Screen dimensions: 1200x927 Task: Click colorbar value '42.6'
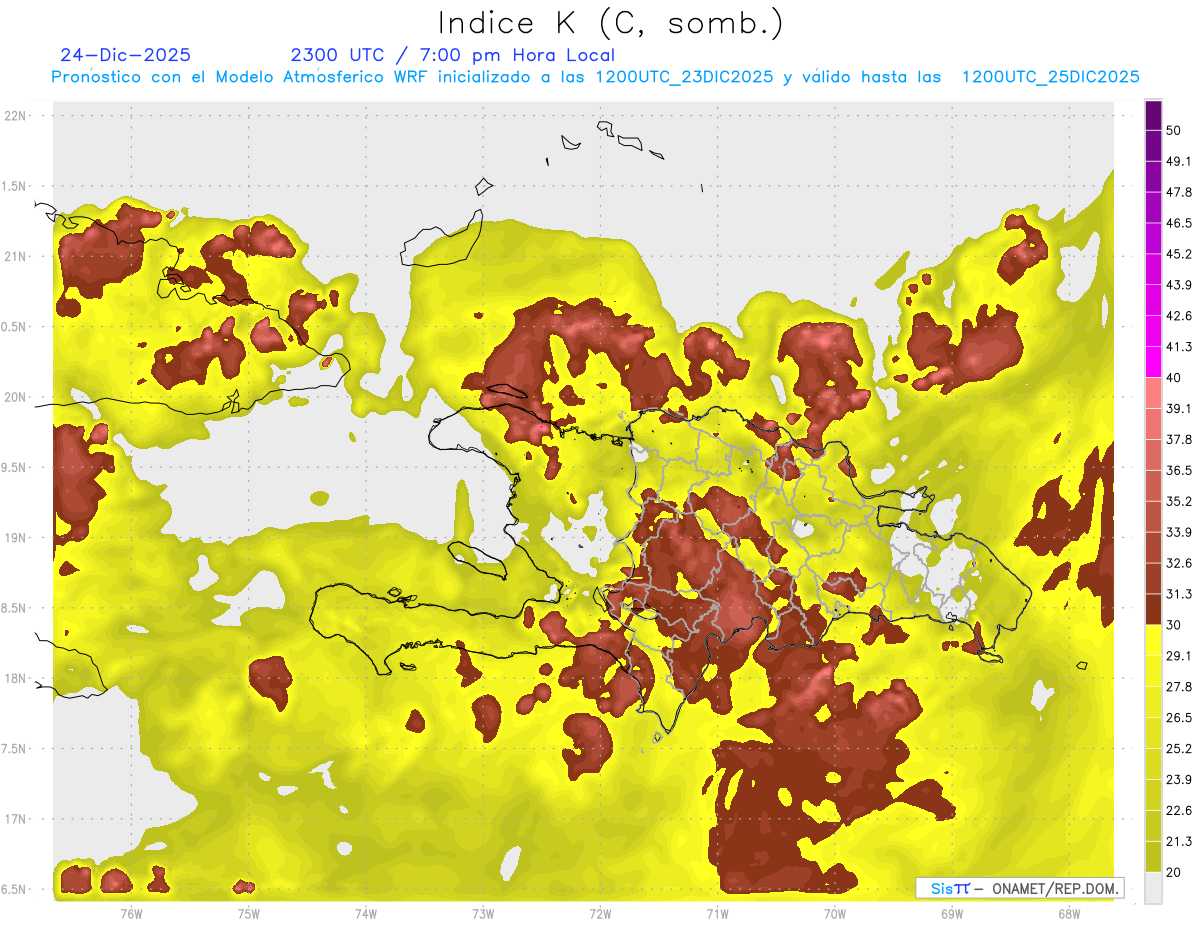point(1178,316)
